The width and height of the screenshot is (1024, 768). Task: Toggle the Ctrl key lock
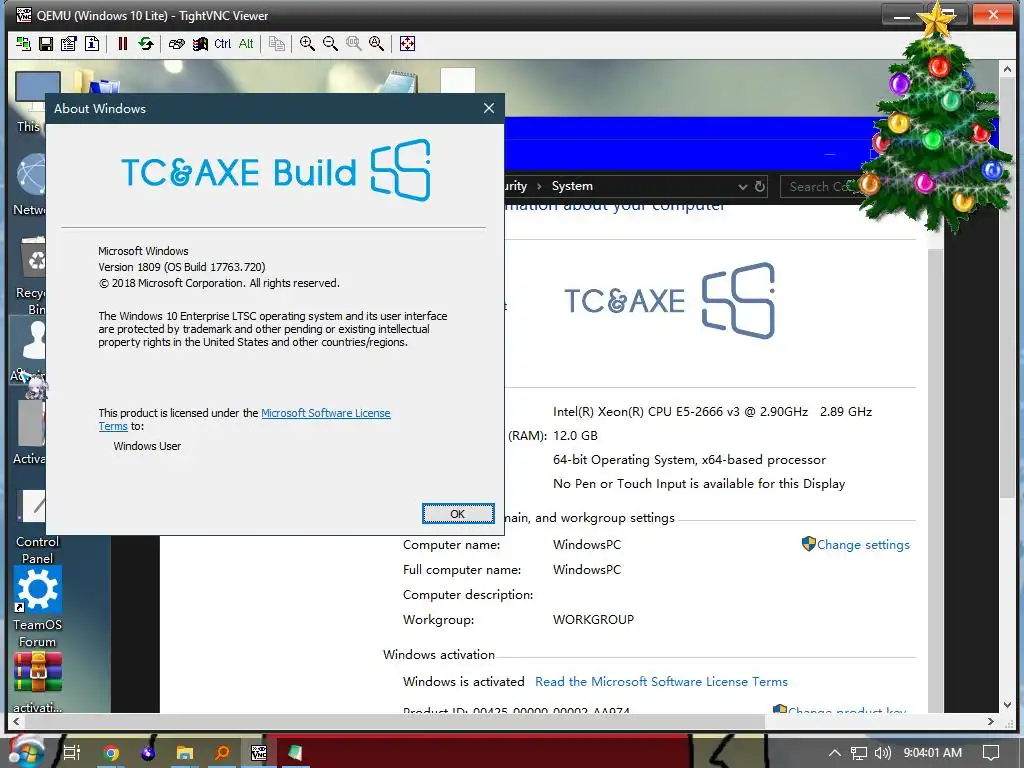223,44
